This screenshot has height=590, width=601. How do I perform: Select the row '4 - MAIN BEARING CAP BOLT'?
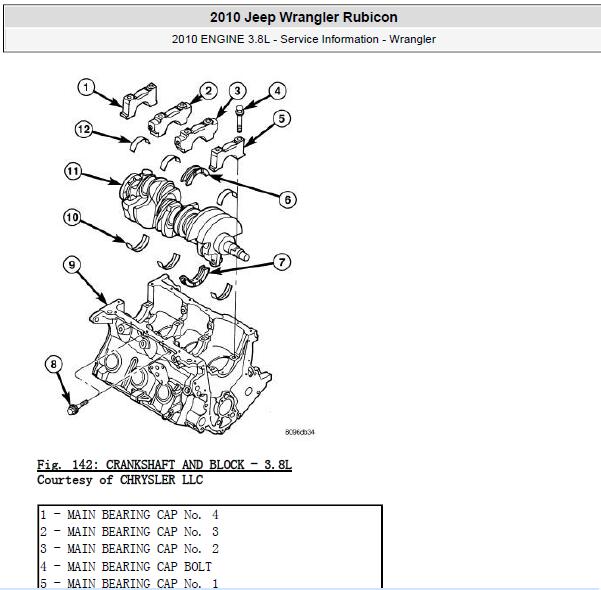click(210, 566)
